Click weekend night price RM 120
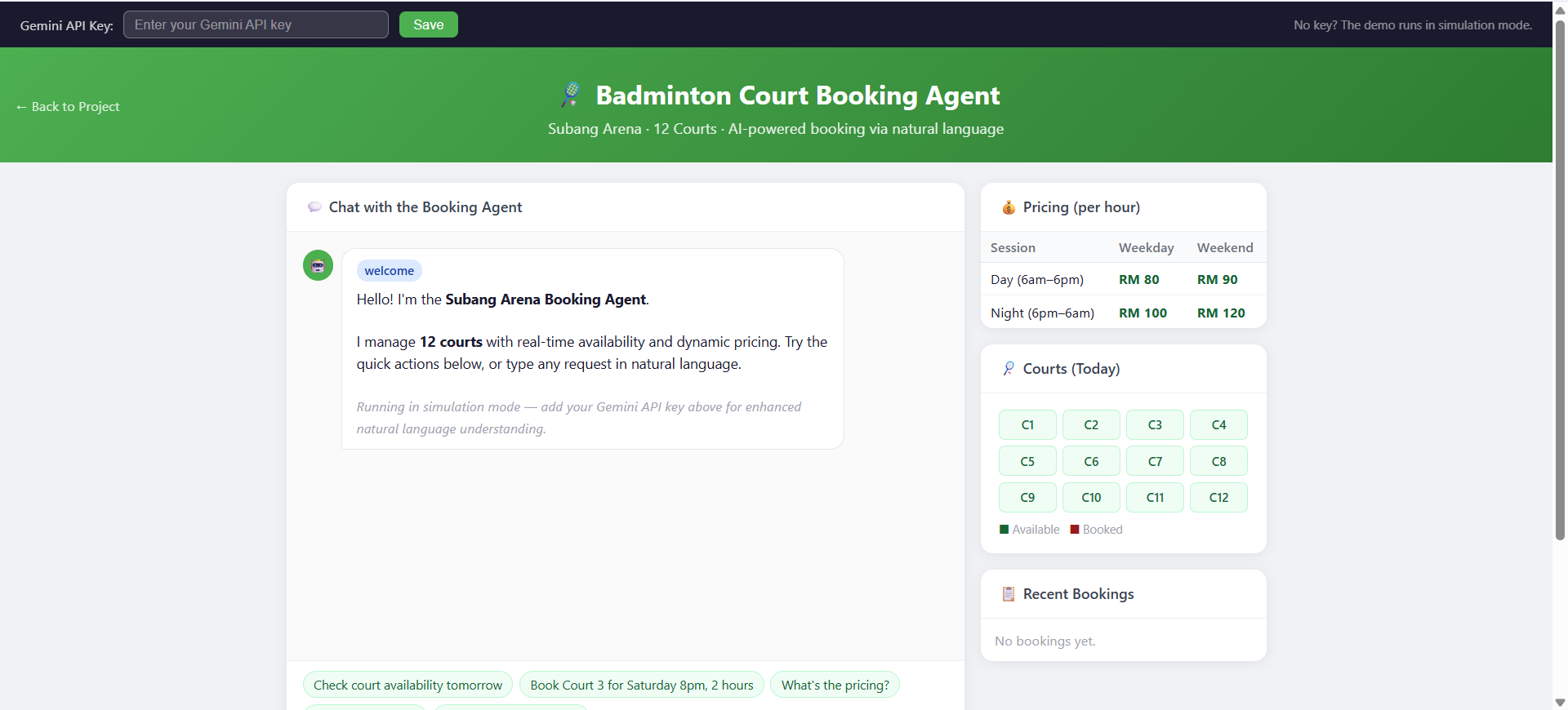1568x710 pixels. 1221,313
